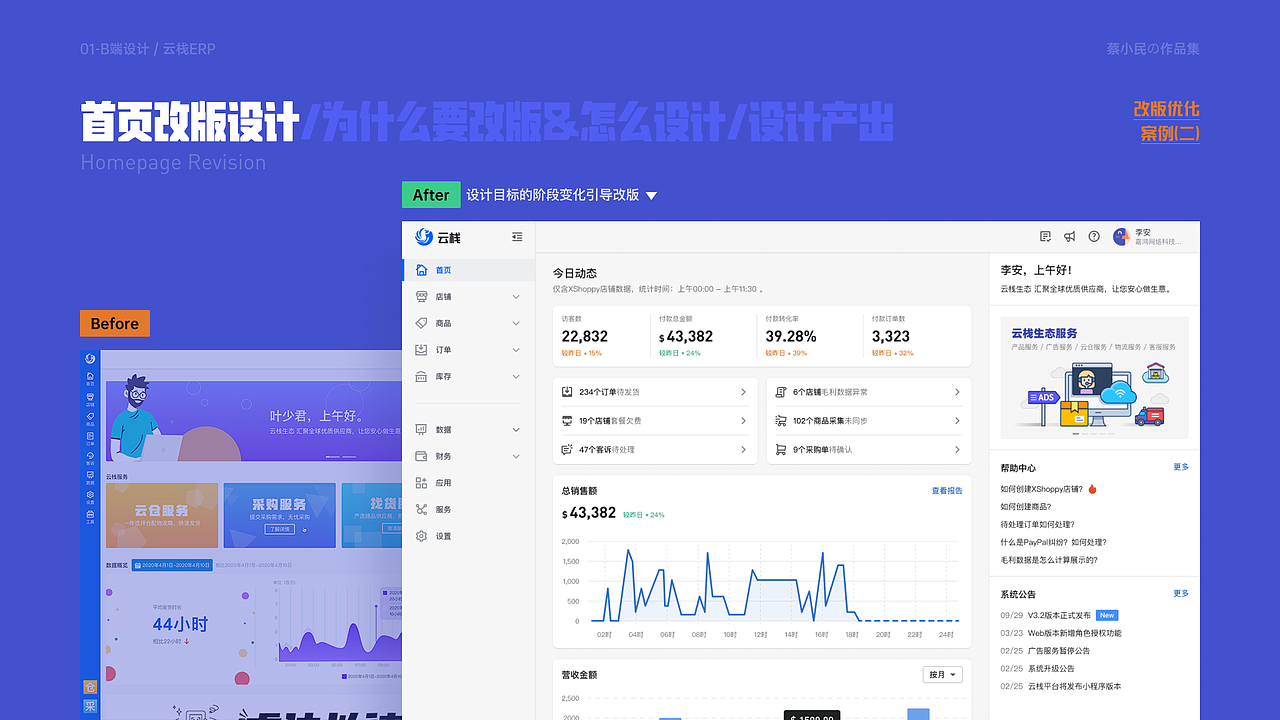Click the 李安 user avatar
This screenshot has height=720, width=1280.
[x=1121, y=236]
